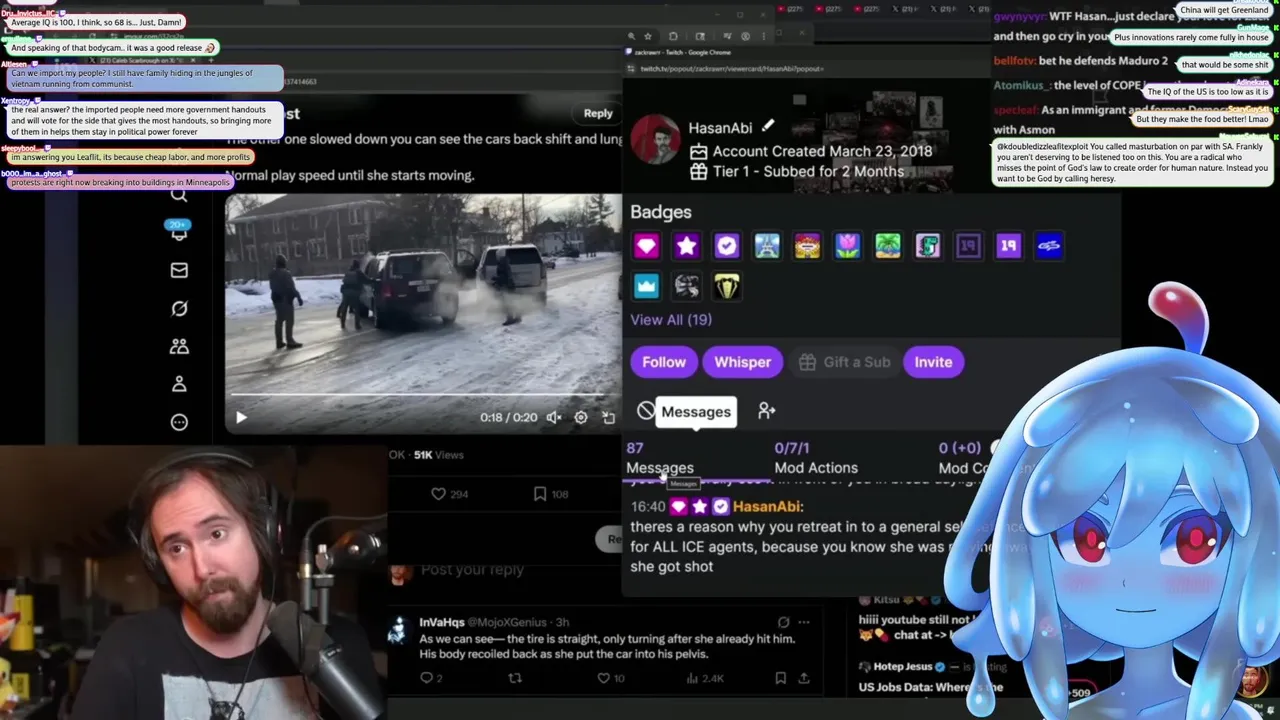The width and height of the screenshot is (1280, 720).
Task: Click the verified checkmark badge in Badges
Action: click(726, 246)
